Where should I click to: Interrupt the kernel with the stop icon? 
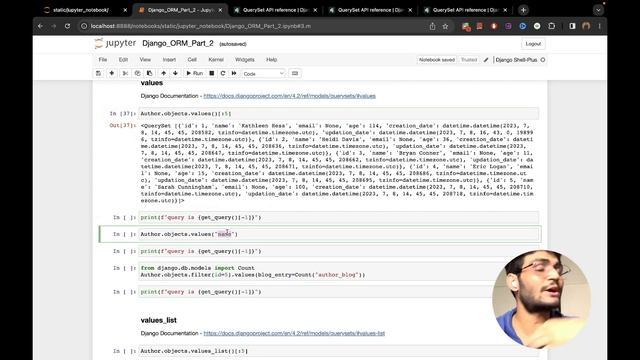(211, 73)
